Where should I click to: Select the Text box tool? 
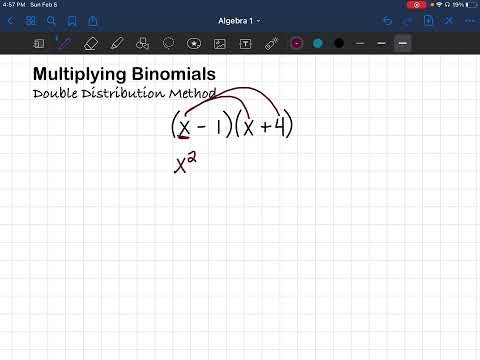[x=245, y=44]
